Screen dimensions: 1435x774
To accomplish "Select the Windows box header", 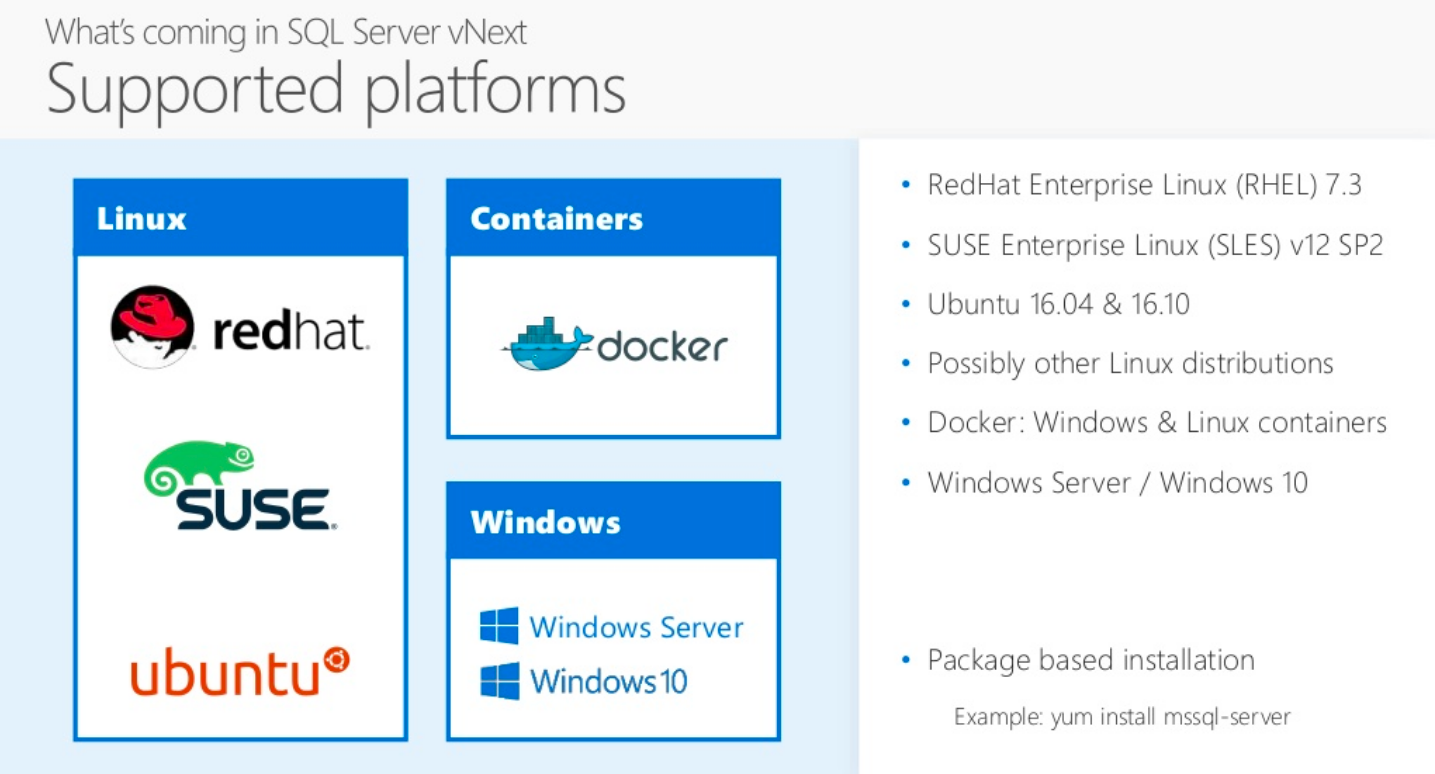I will (x=613, y=521).
